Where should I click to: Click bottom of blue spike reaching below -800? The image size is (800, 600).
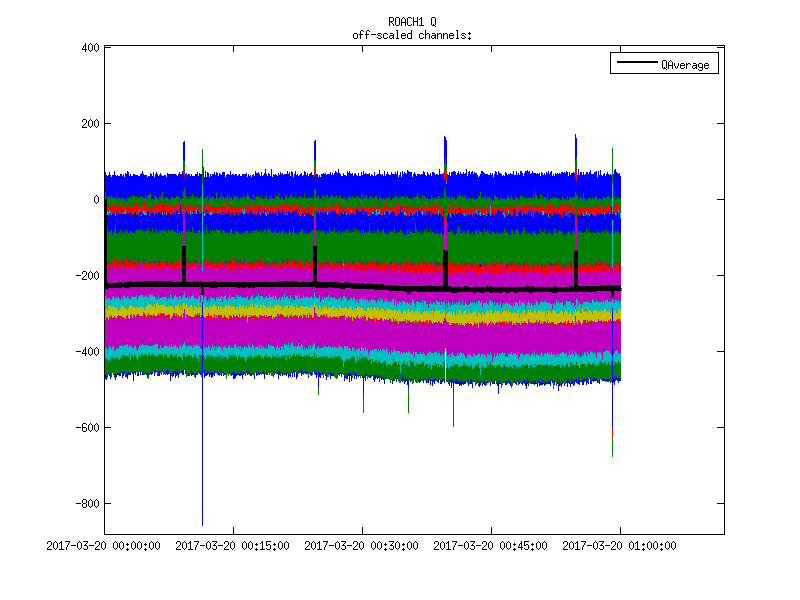point(202,522)
